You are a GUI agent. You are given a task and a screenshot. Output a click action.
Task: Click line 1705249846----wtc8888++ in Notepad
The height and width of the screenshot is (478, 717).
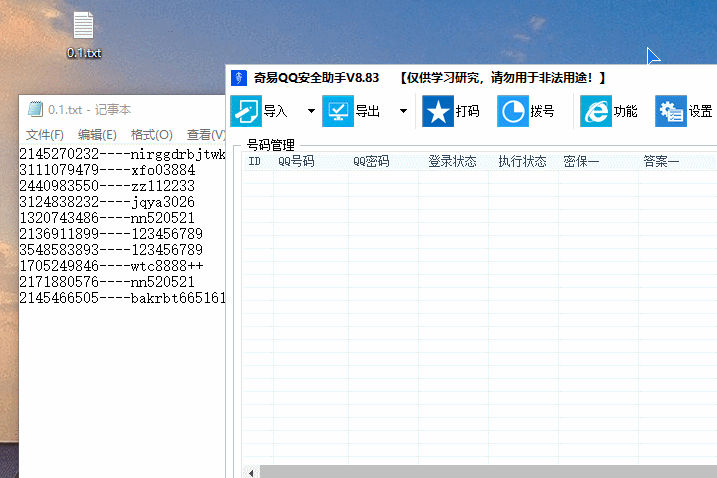(x=111, y=266)
